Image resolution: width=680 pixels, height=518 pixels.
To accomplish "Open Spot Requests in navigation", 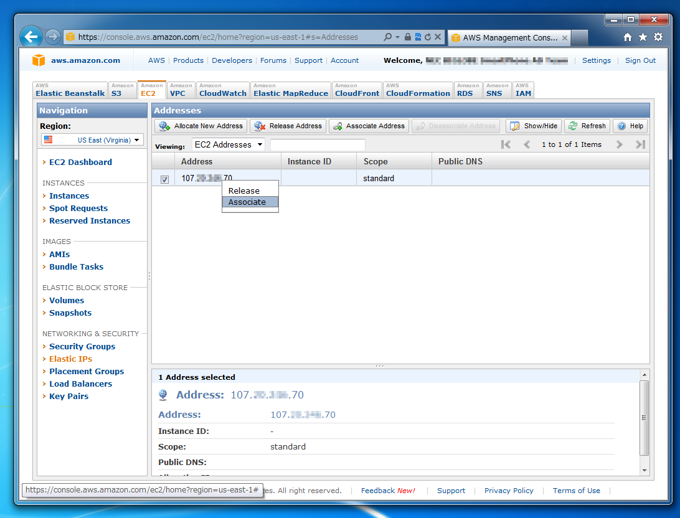I will [x=78, y=208].
